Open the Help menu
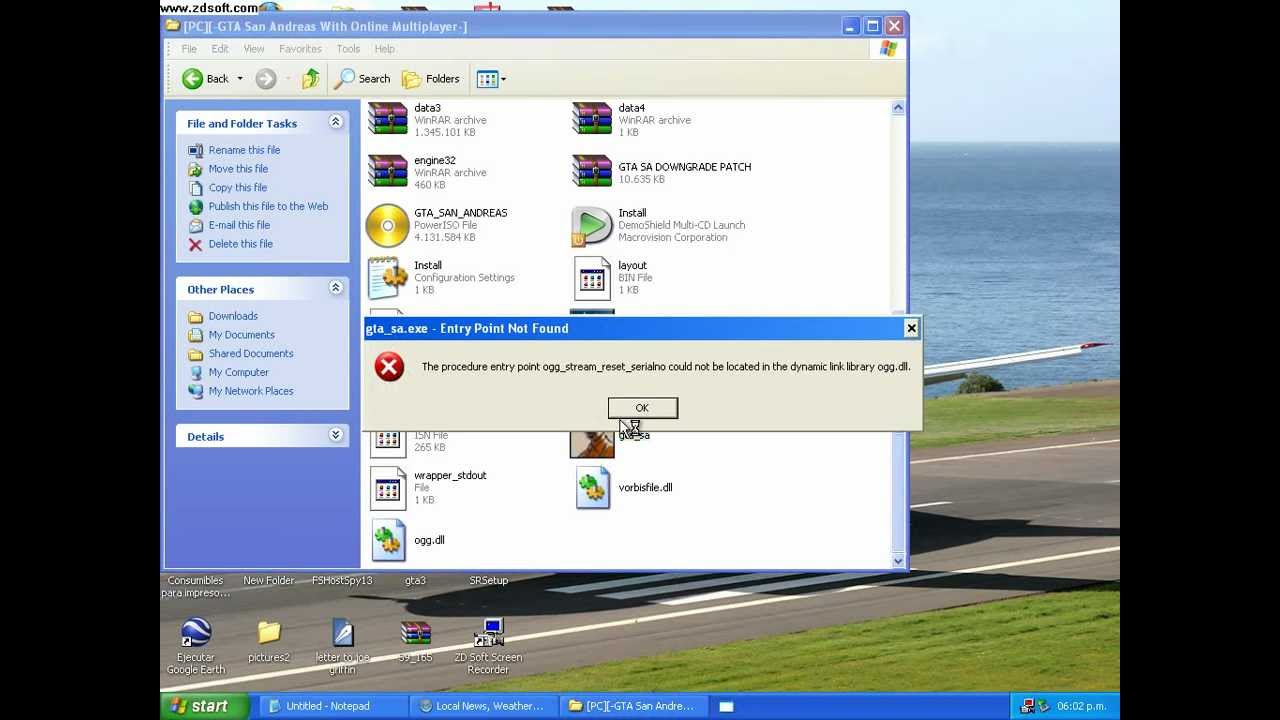The width and height of the screenshot is (1280, 720). point(384,49)
